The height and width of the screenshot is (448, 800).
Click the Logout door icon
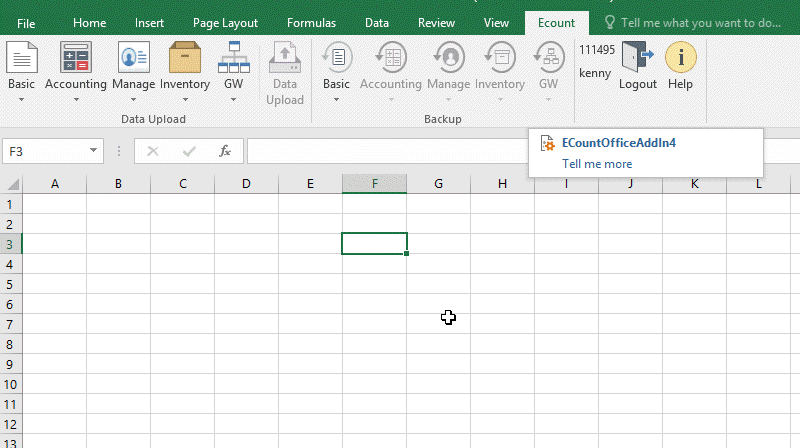[638, 57]
